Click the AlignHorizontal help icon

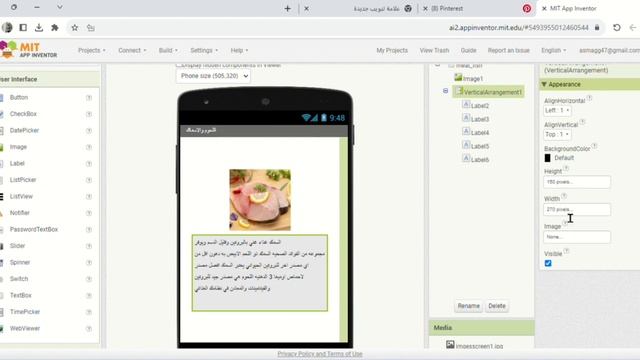[589, 98]
